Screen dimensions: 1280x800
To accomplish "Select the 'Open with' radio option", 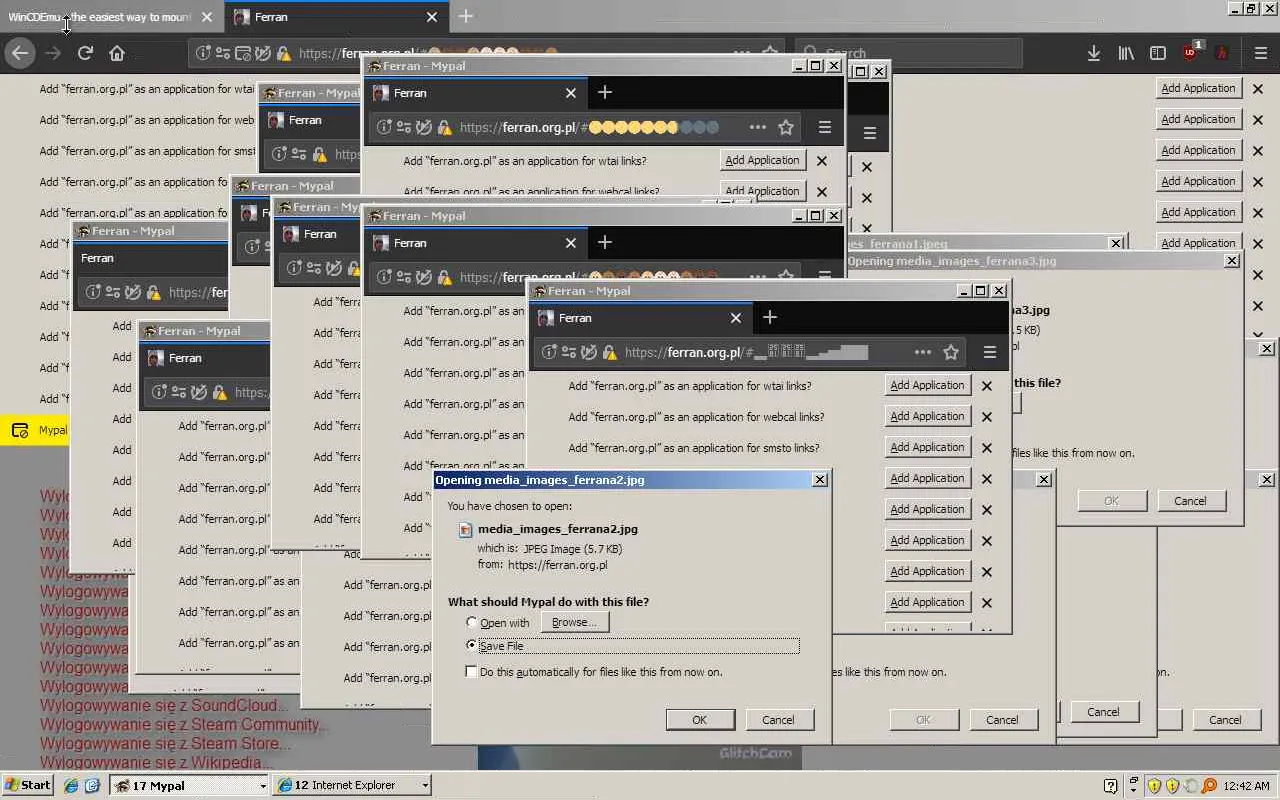I will click(x=472, y=623).
